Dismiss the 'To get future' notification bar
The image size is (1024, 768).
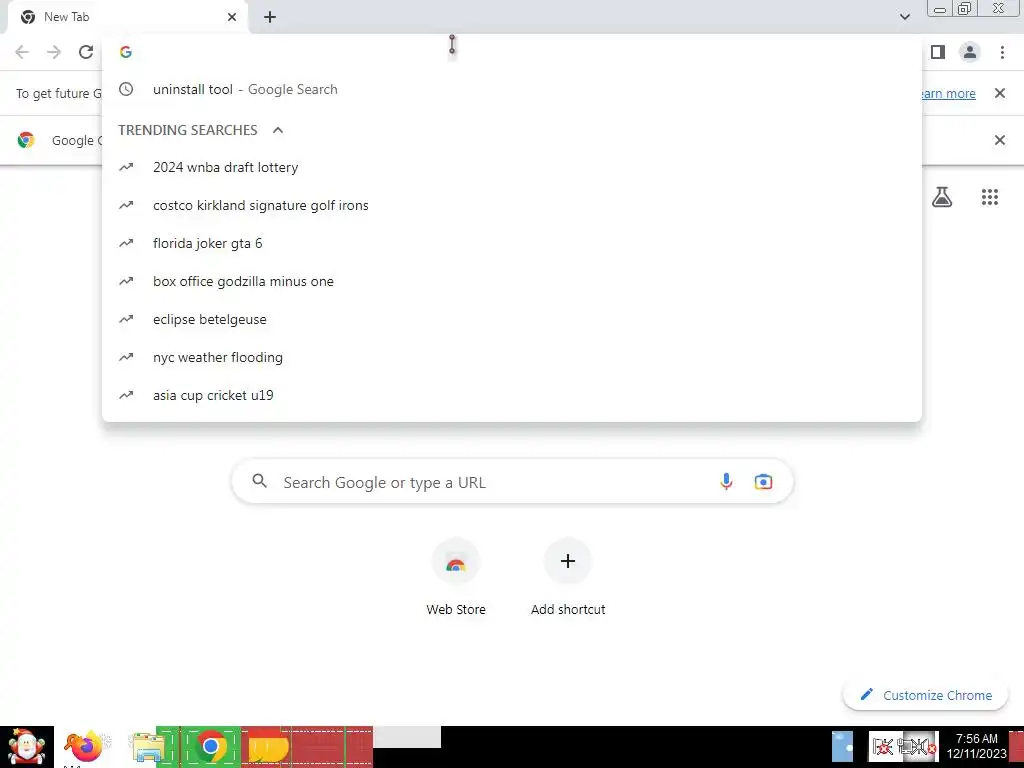[999, 93]
